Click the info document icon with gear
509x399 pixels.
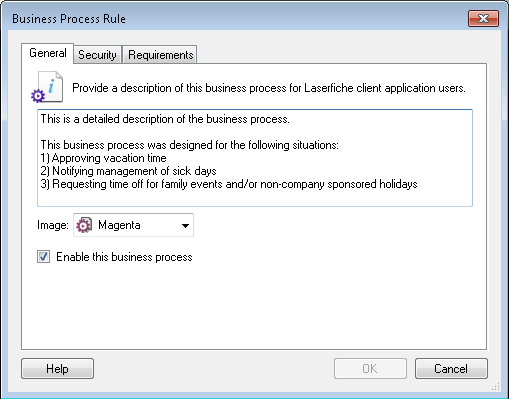click(x=47, y=87)
